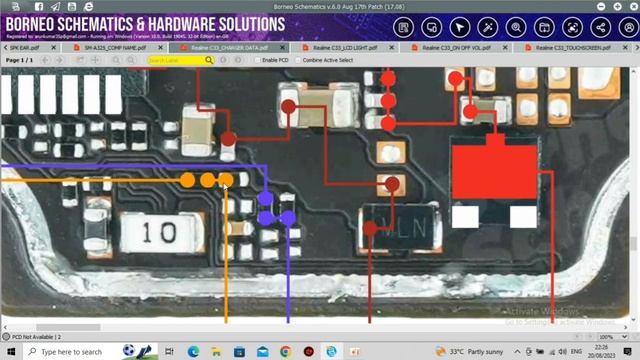
Task: Close the CHARGER DATA.pdf tab
Action: [x=282, y=48]
